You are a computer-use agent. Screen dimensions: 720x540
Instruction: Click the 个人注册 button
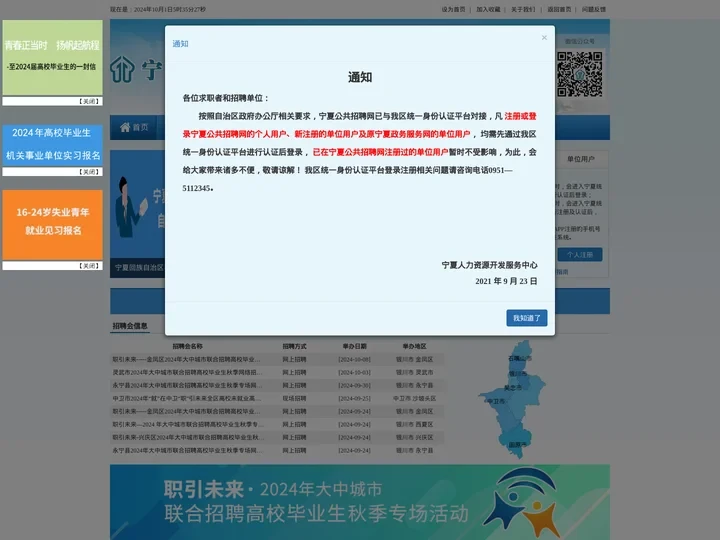click(580, 254)
